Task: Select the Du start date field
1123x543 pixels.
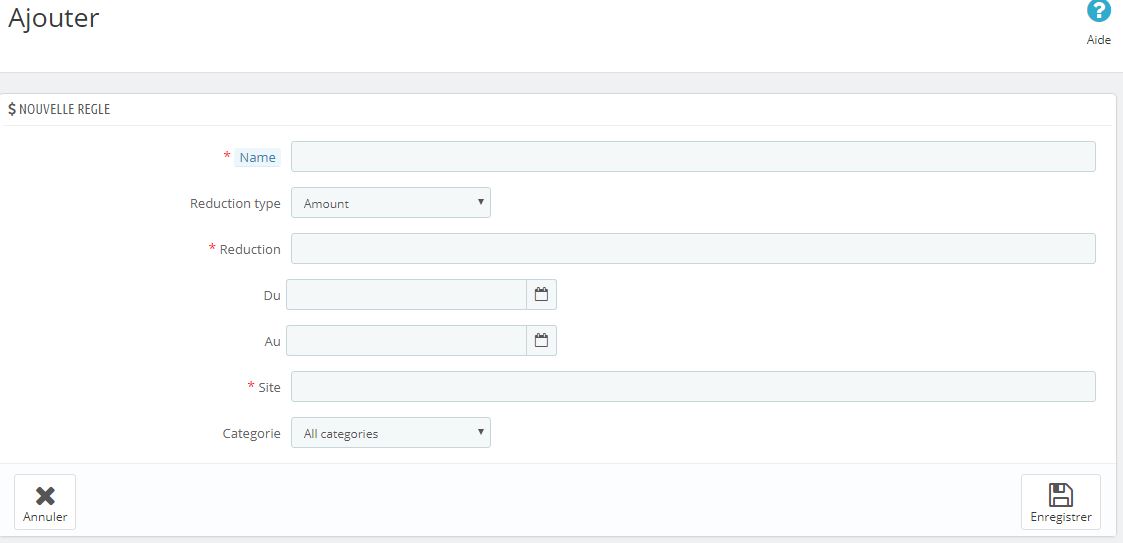Action: pyautogui.click(x=406, y=295)
